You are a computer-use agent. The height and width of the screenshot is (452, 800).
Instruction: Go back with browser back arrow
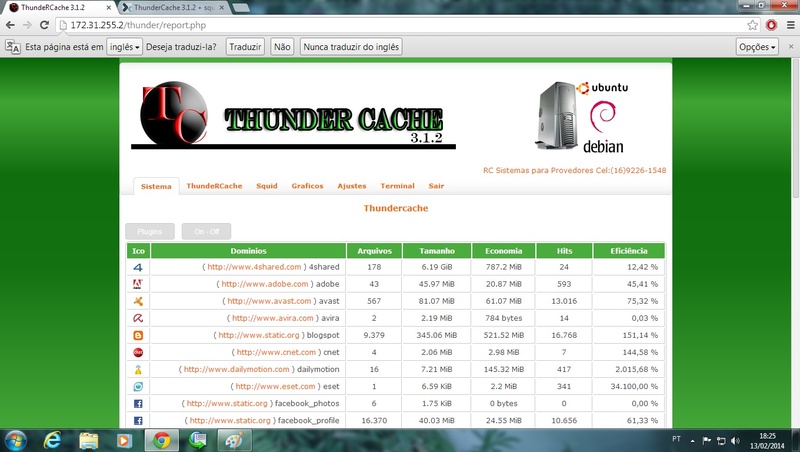point(10,25)
